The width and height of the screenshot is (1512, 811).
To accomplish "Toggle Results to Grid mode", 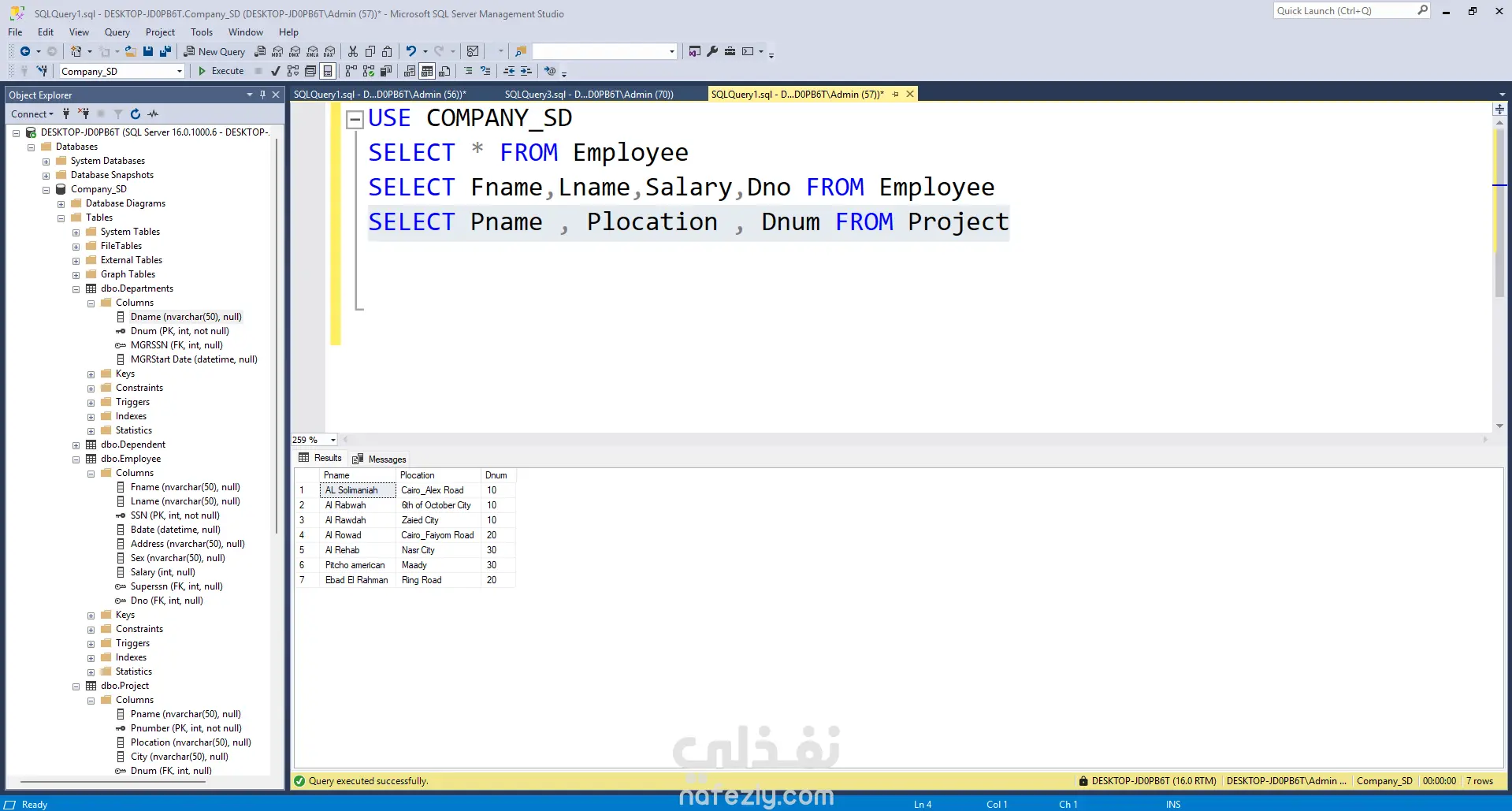I will click(426, 71).
